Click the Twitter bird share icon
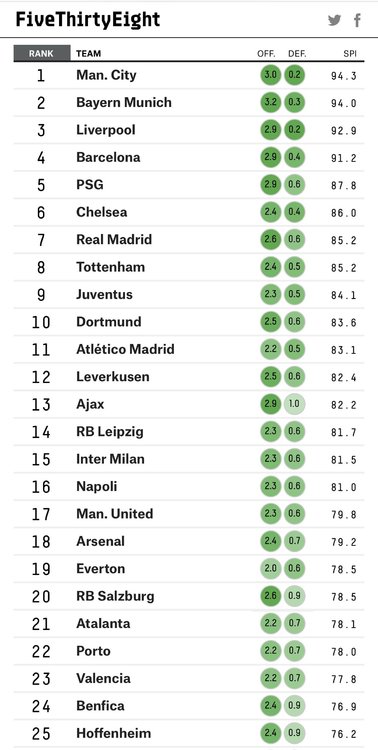The width and height of the screenshot is (378, 750). point(334,20)
